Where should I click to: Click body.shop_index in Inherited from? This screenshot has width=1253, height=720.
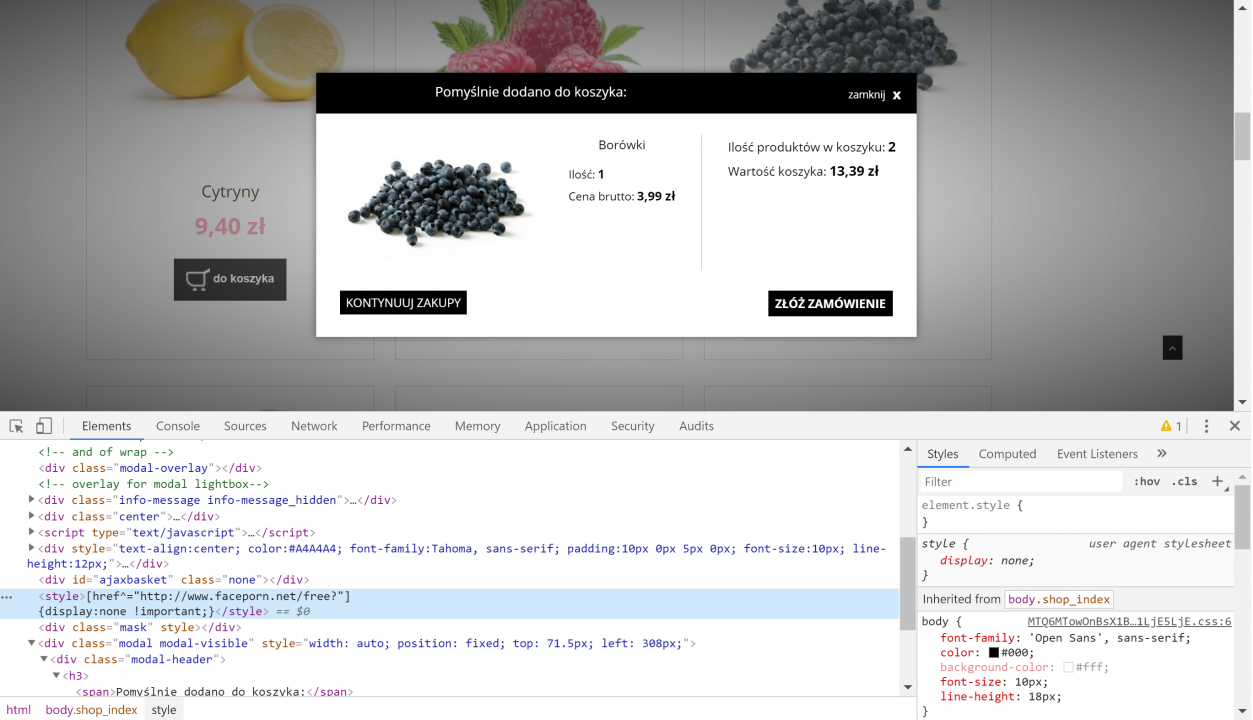(x=1059, y=599)
